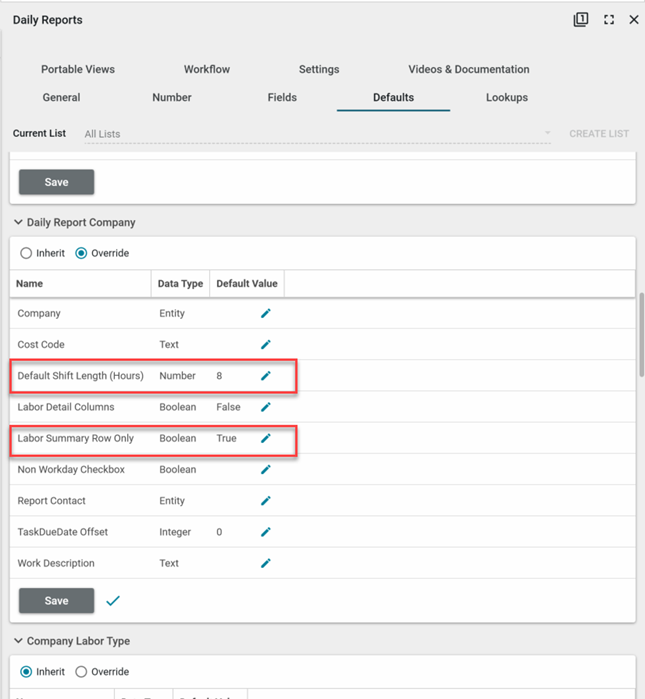This screenshot has width=645, height=699.
Task: Edit Non Workday Checkbox default
Action: pyautogui.click(x=266, y=469)
